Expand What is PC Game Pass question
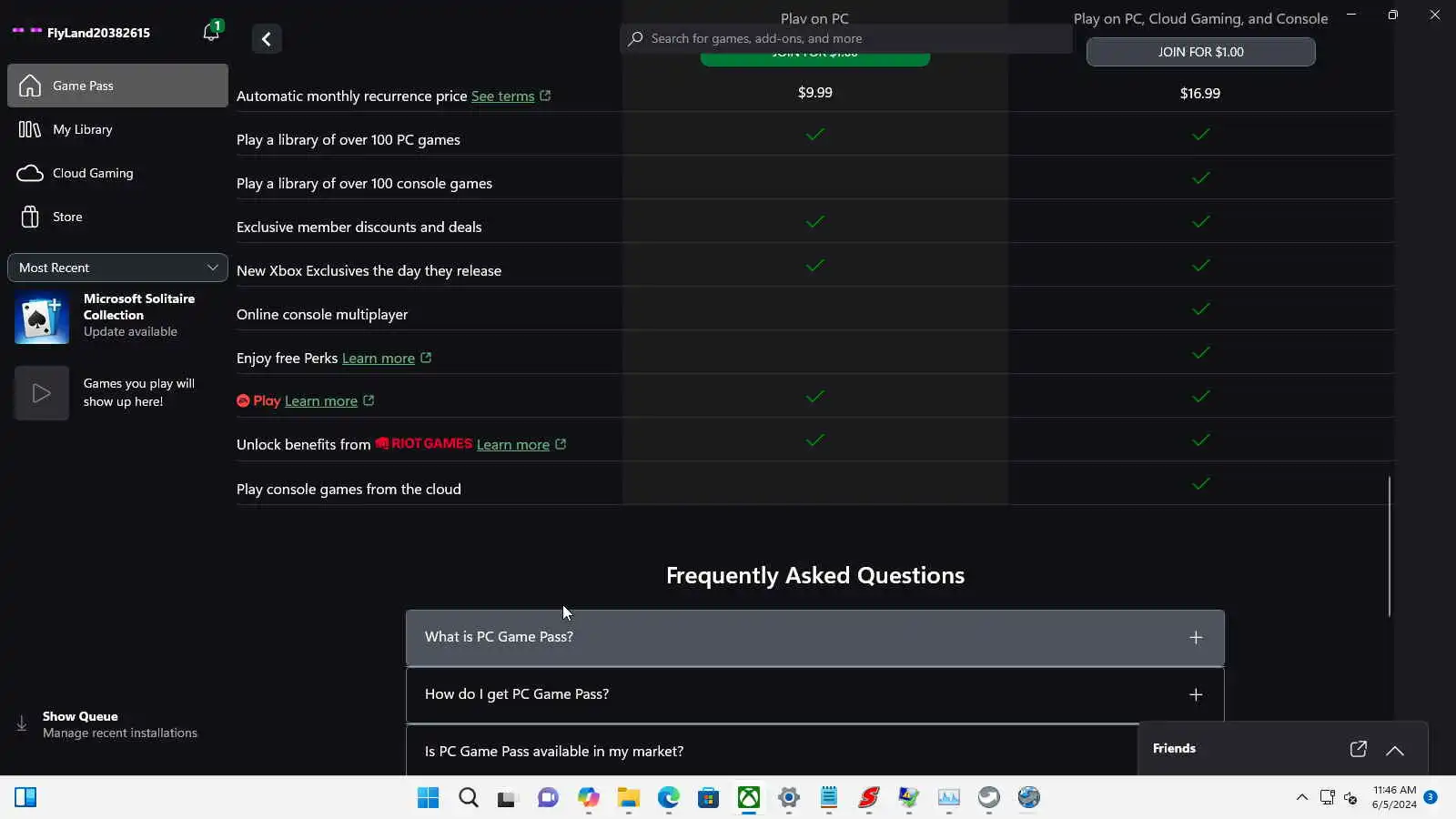This screenshot has height=819, width=1456. 815,637
